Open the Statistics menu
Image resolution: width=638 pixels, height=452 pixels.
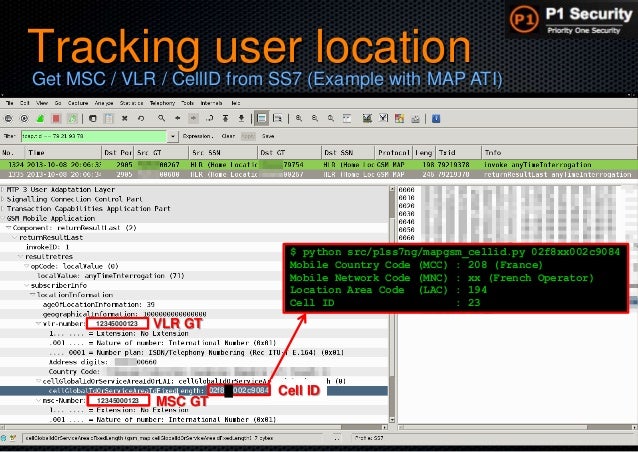[x=131, y=103]
